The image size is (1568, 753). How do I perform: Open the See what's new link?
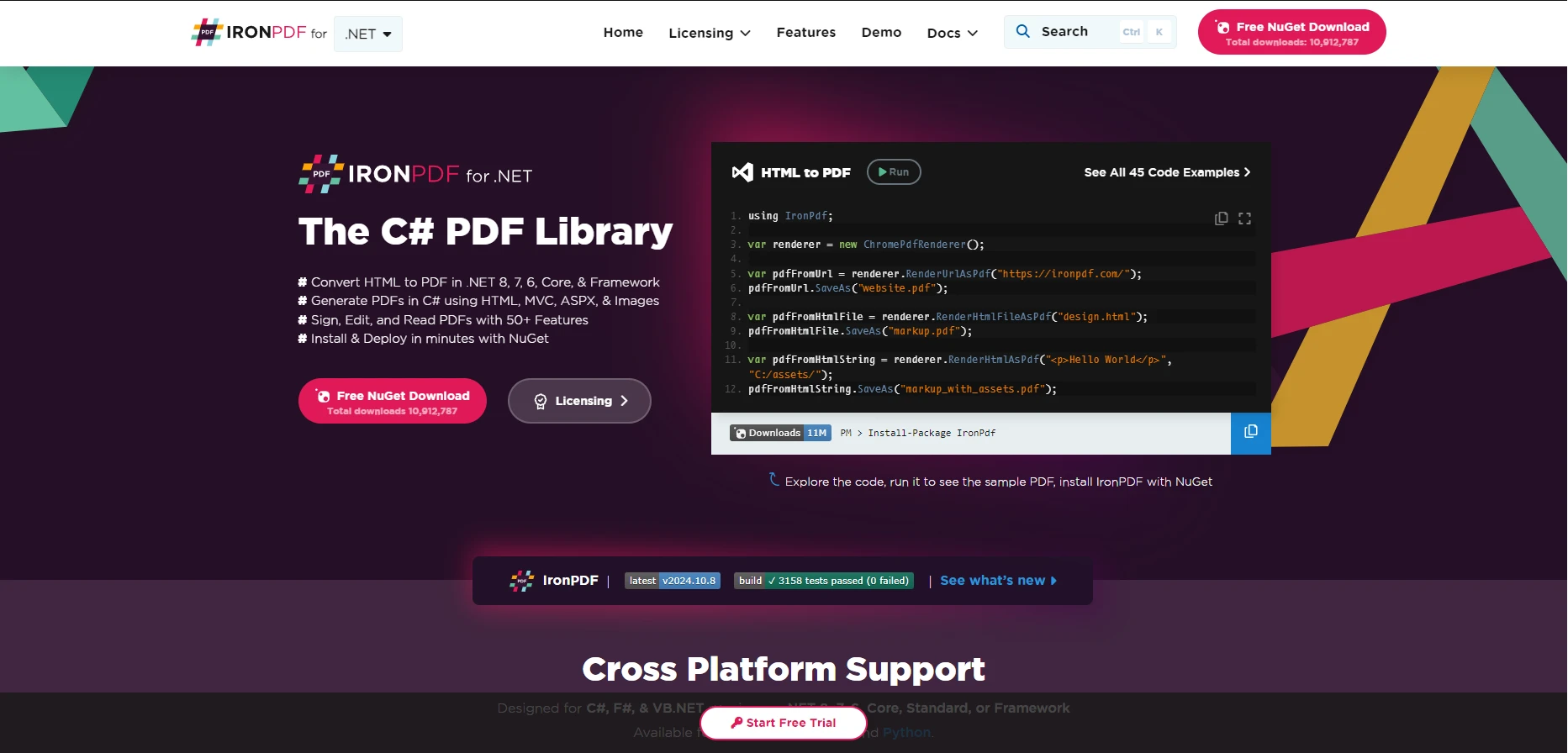[998, 581]
